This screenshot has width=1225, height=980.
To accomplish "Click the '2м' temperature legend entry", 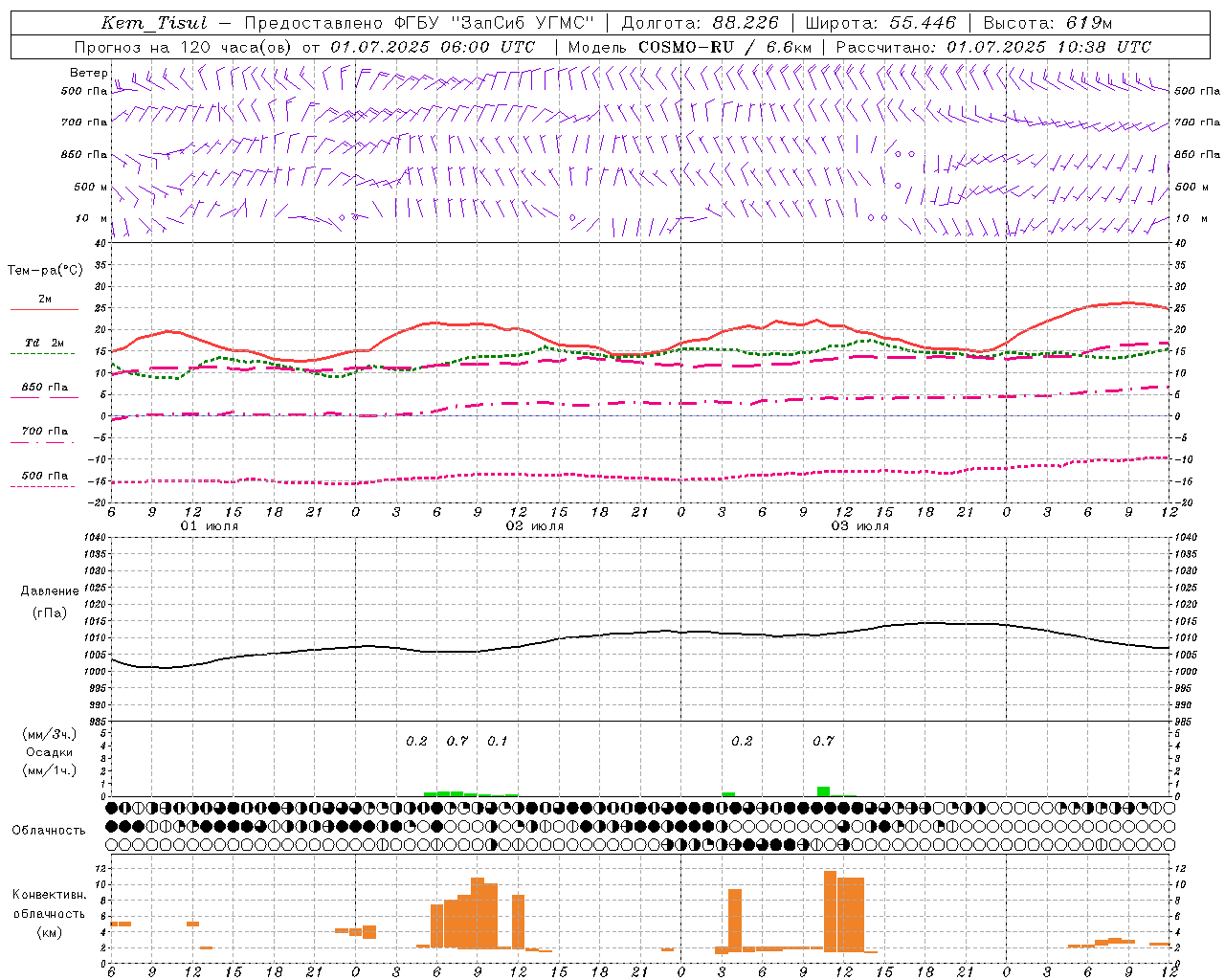I will [45, 300].
